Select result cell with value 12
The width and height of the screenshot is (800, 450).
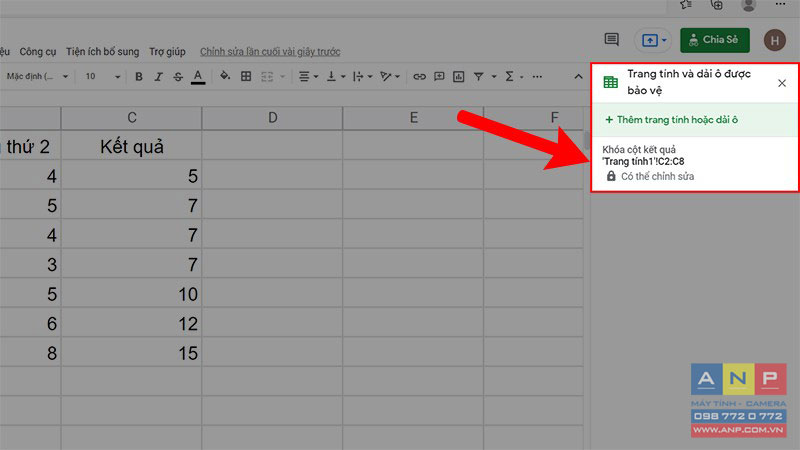tap(132, 323)
